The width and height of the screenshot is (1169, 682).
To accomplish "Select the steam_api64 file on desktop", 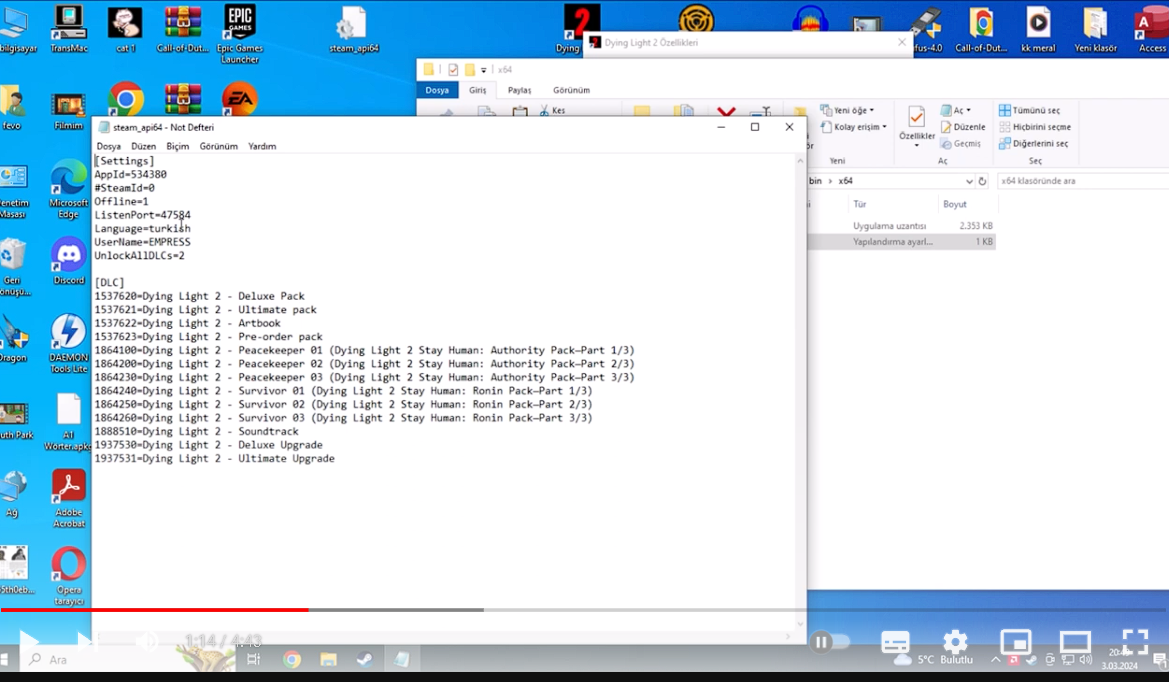I will click(x=353, y=30).
